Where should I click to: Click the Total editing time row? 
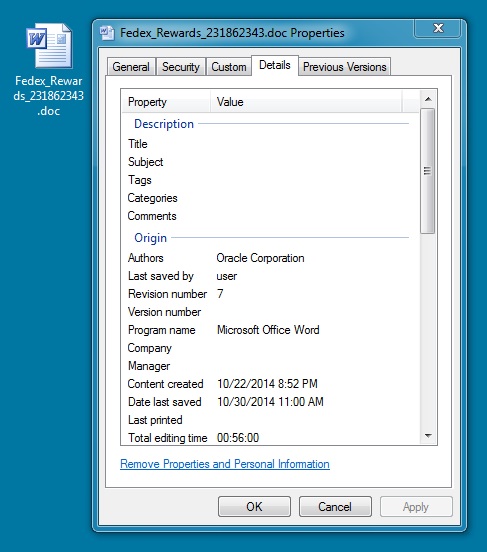(x=268, y=438)
